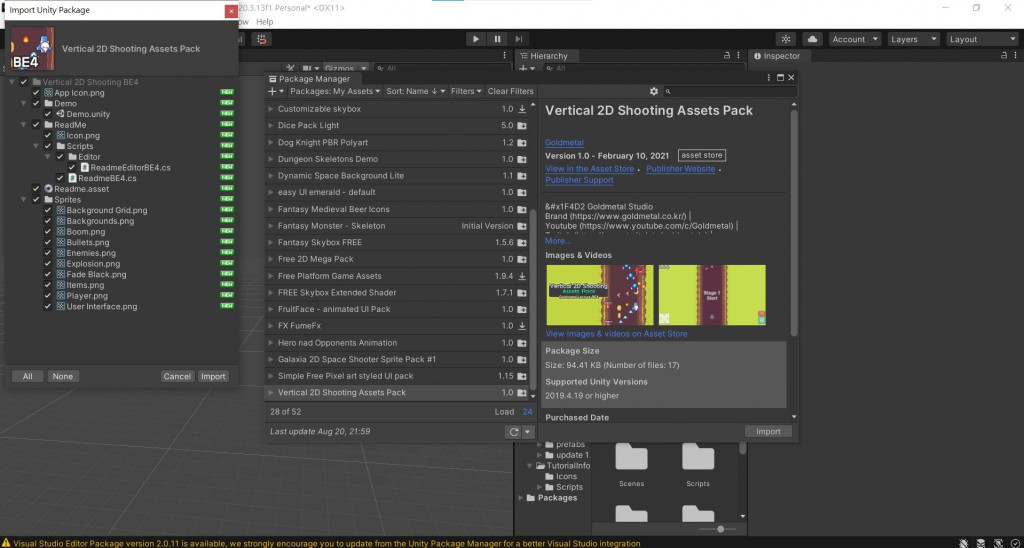Image resolution: width=1024 pixels, height=548 pixels.
Task: Maximize the Package Manager window
Action: tap(780, 78)
